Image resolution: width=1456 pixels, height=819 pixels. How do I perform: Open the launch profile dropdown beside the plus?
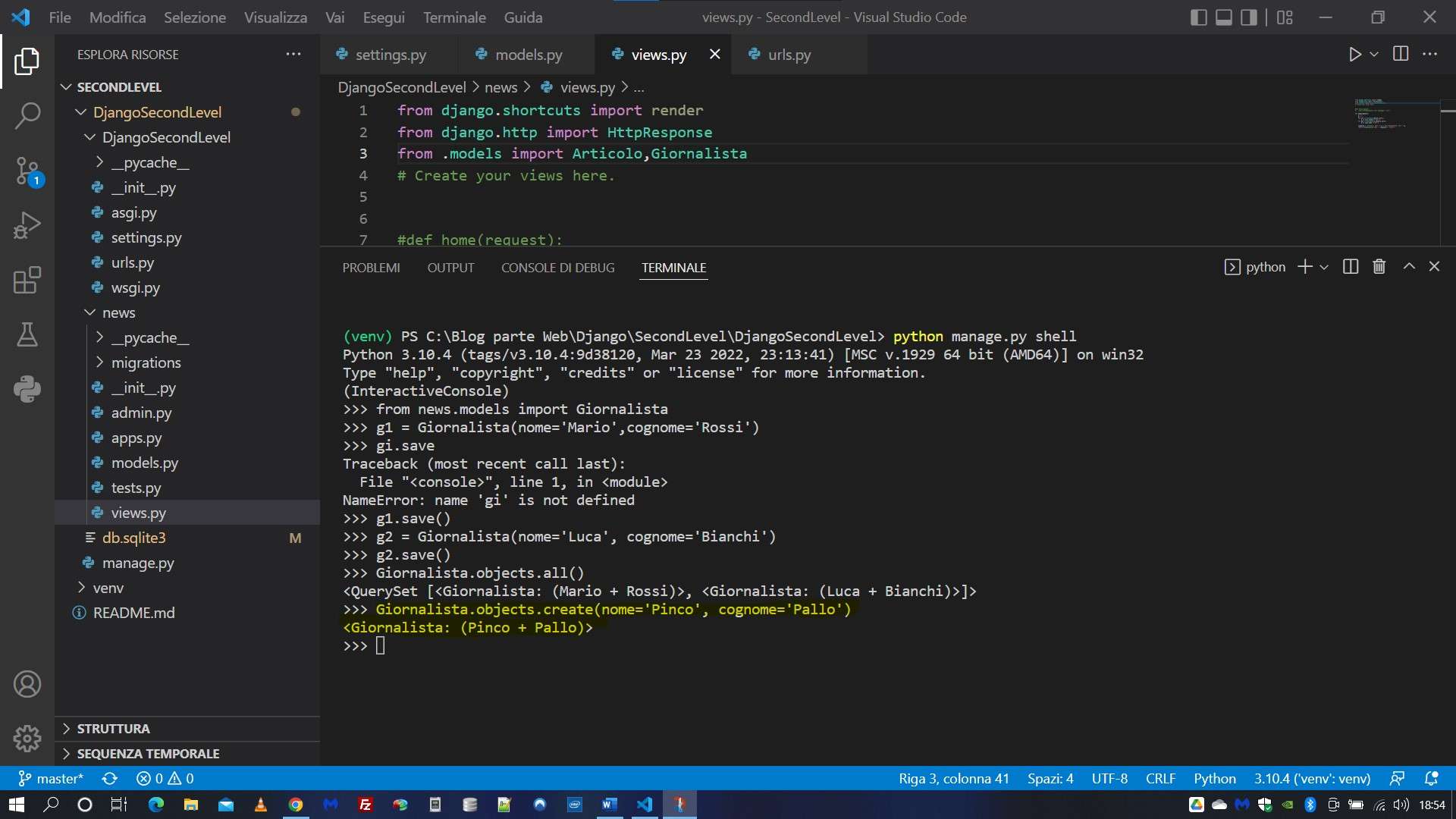[x=1324, y=267]
